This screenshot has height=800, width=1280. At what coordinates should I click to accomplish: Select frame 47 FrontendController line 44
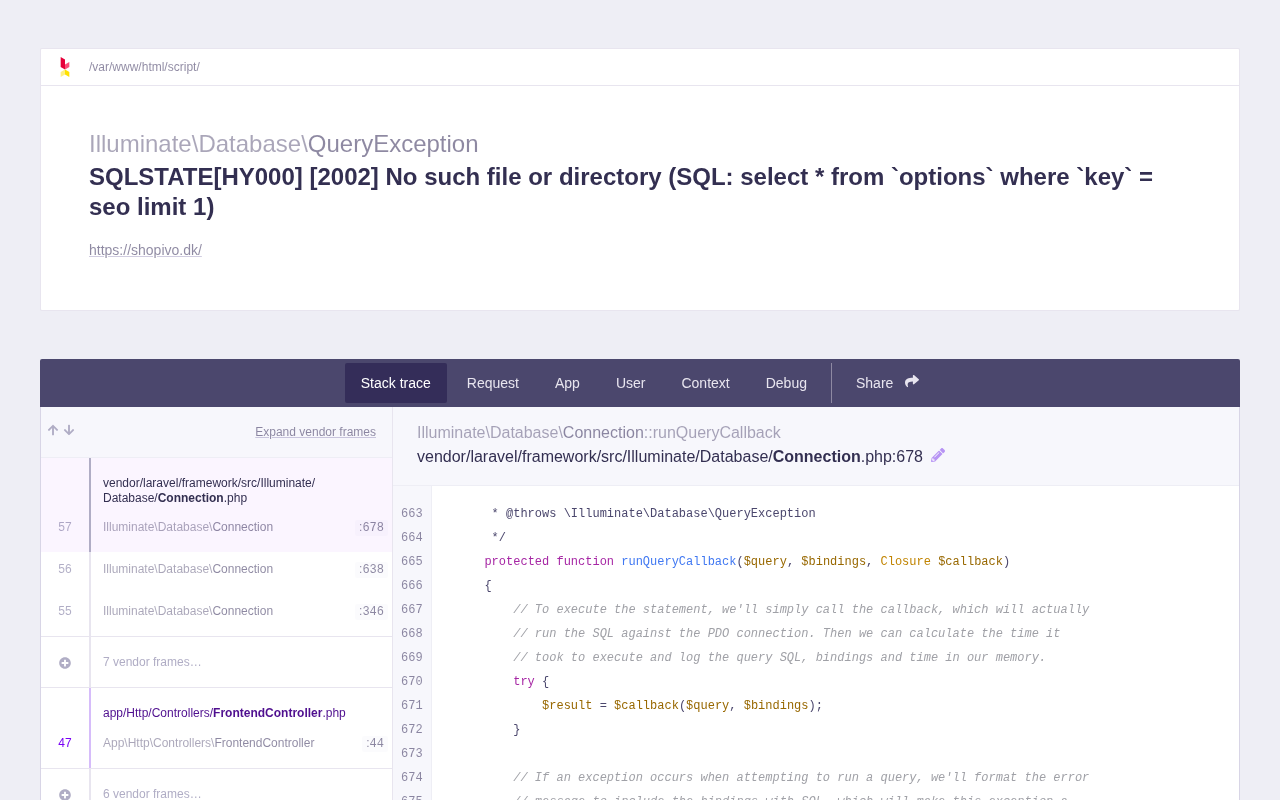click(216, 728)
